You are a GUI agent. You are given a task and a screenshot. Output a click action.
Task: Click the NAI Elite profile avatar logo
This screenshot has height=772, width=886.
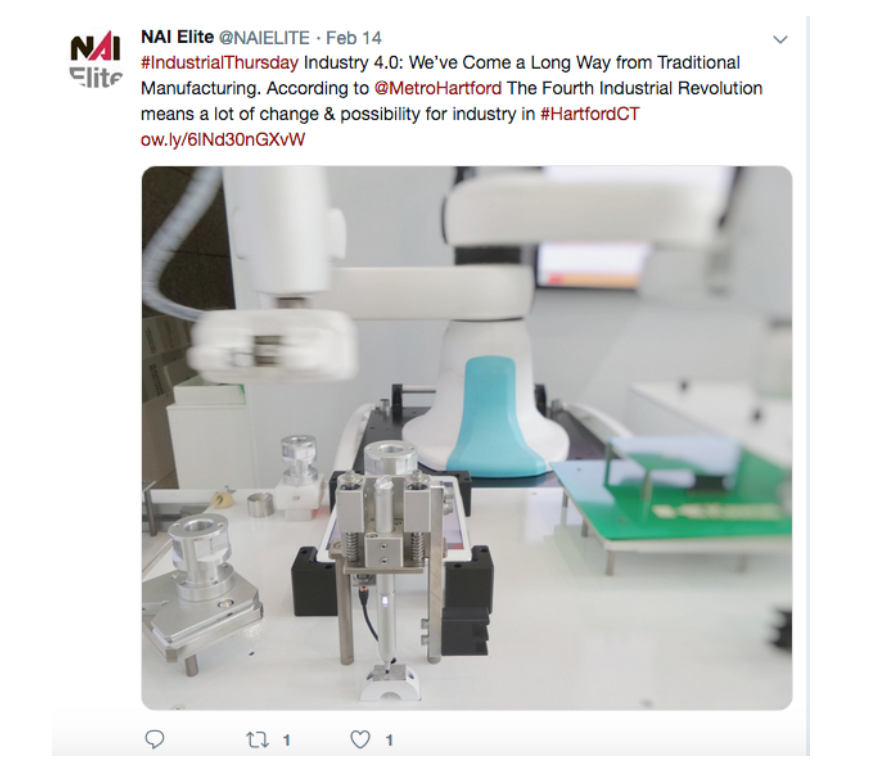click(95, 60)
